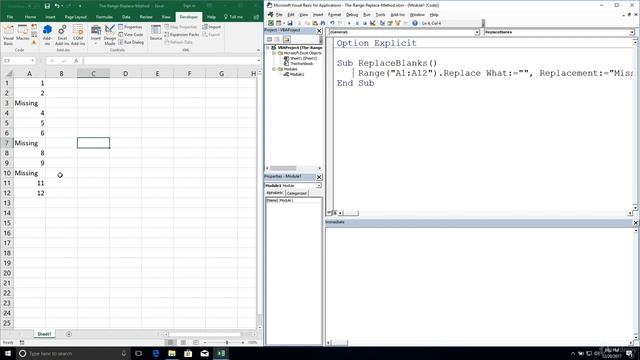Add a new sheet with plus button
This screenshot has width=640, height=360.
coord(69,334)
